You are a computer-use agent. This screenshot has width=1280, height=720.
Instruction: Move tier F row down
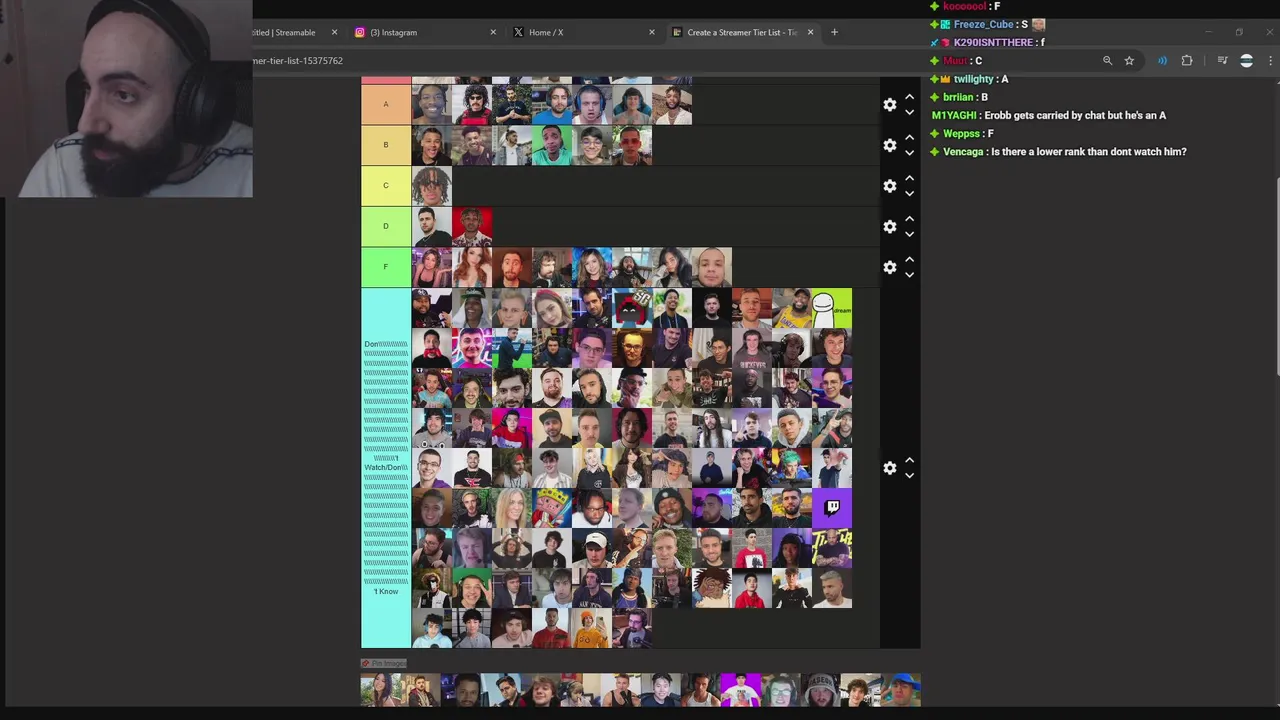coord(909,275)
